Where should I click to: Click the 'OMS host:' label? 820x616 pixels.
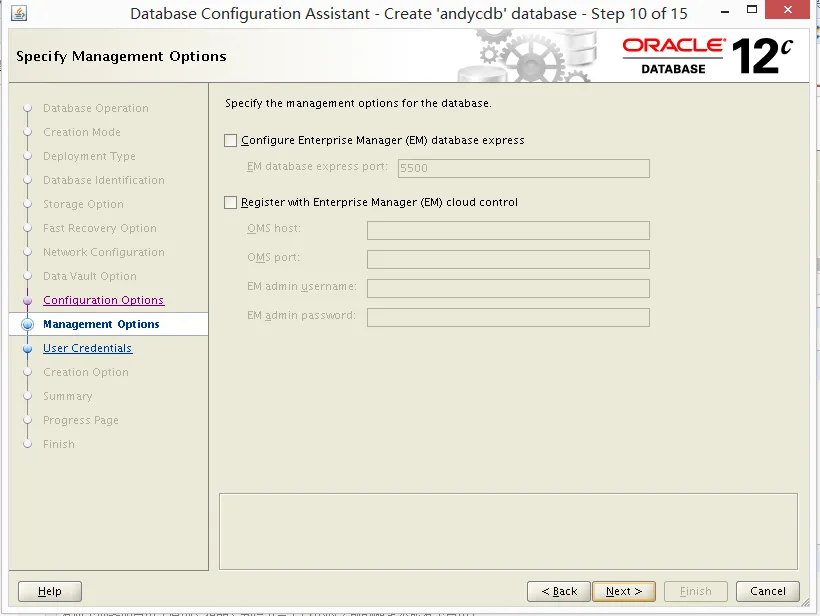(x=274, y=229)
